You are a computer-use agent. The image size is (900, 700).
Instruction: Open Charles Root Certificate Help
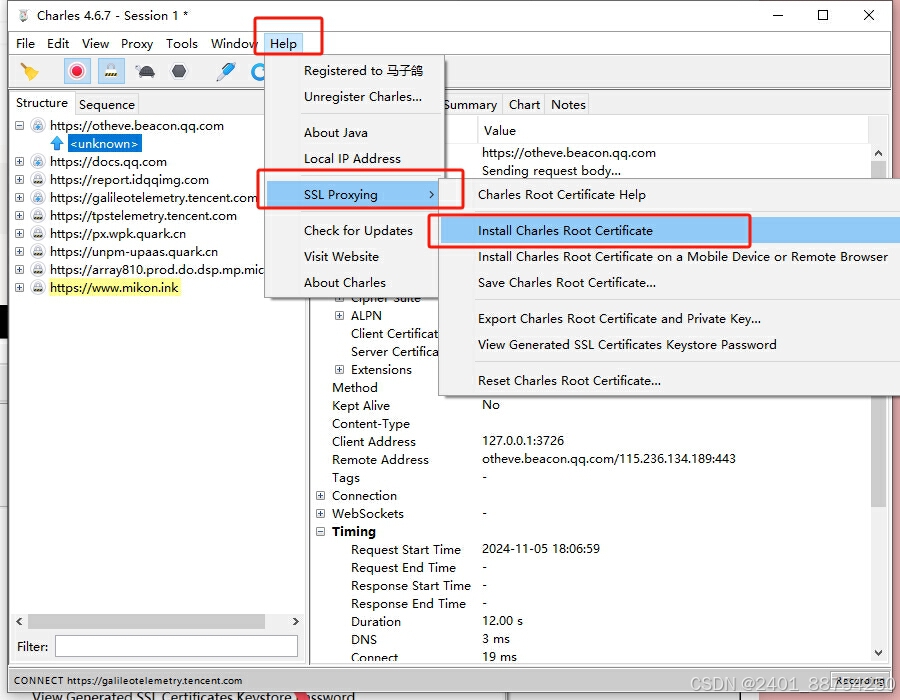561,195
